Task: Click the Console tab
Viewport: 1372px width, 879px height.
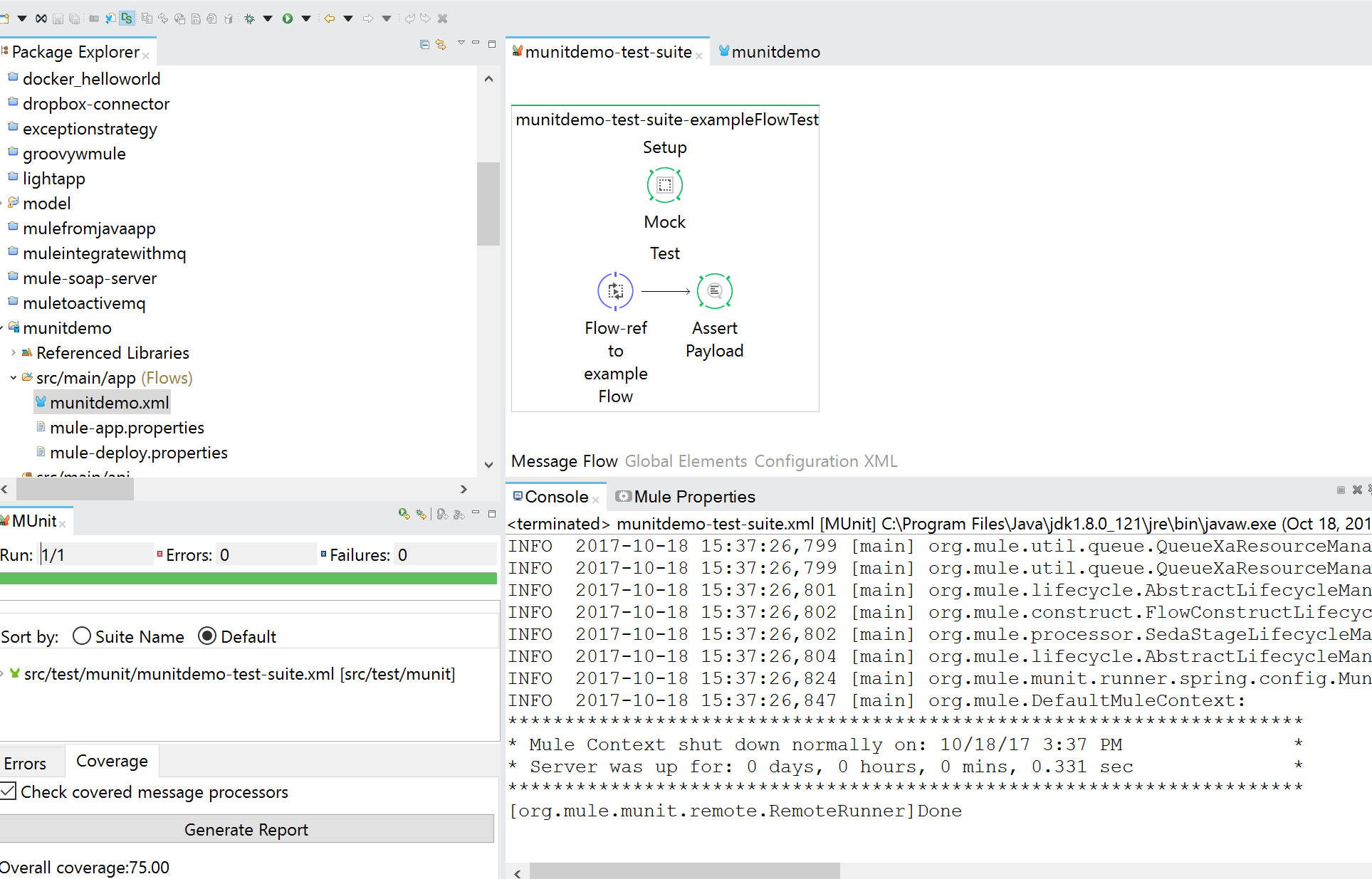Action: [x=557, y=497]
